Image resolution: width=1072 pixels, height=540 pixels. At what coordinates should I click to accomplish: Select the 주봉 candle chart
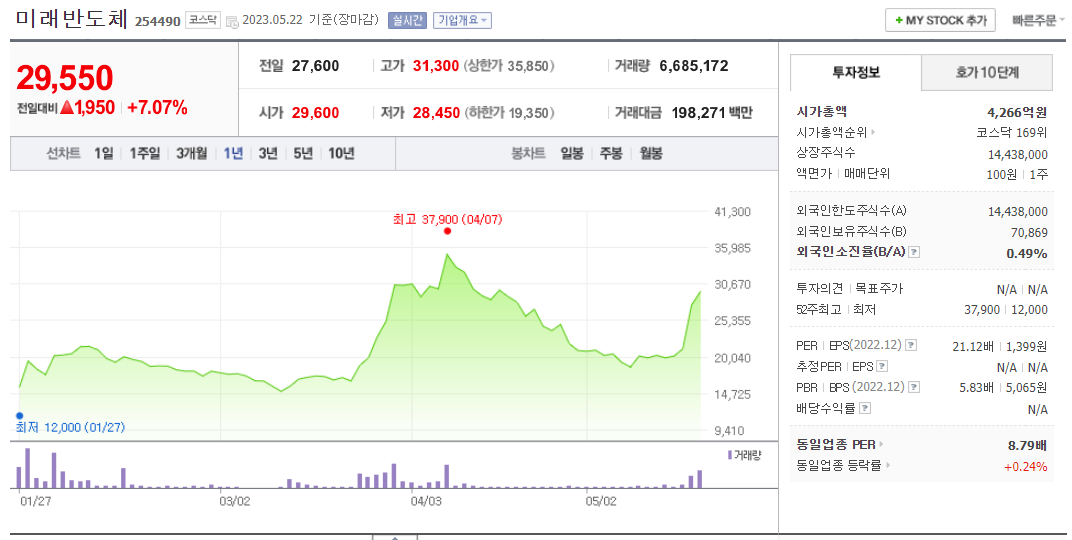[611, 153]
